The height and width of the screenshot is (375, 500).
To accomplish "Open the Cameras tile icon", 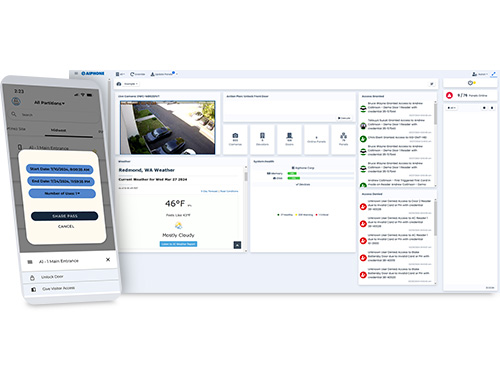I will [235, 135].
